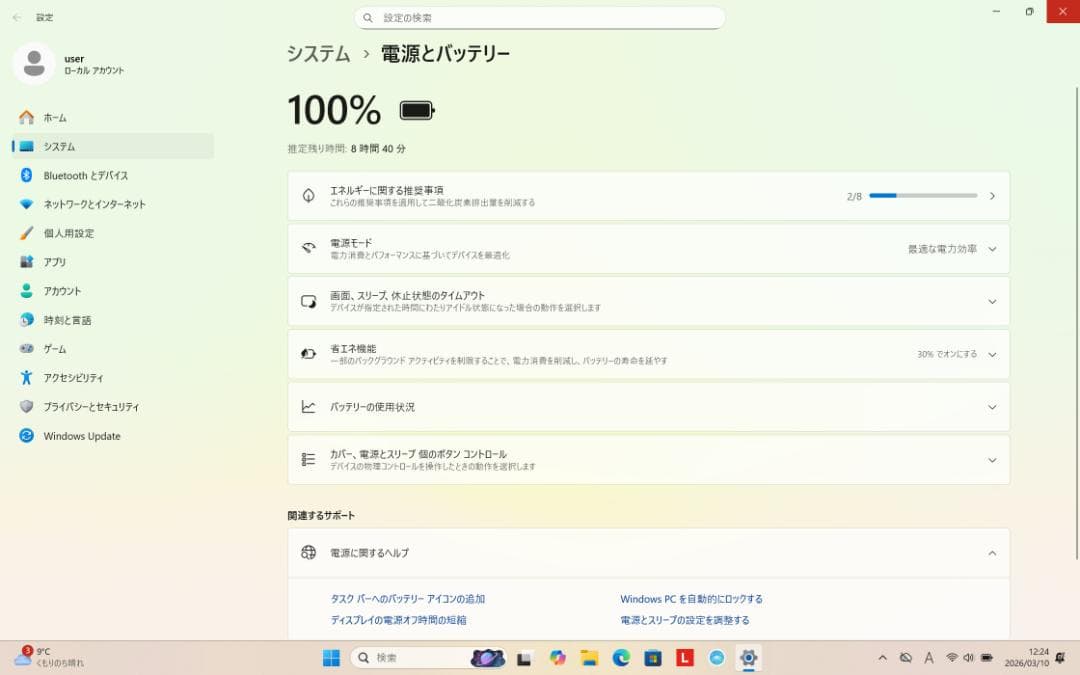This screenshot has width=1080, height=675.
Task: Open Windows Update section
Action: pyautogui.click(x=79, y=435)
